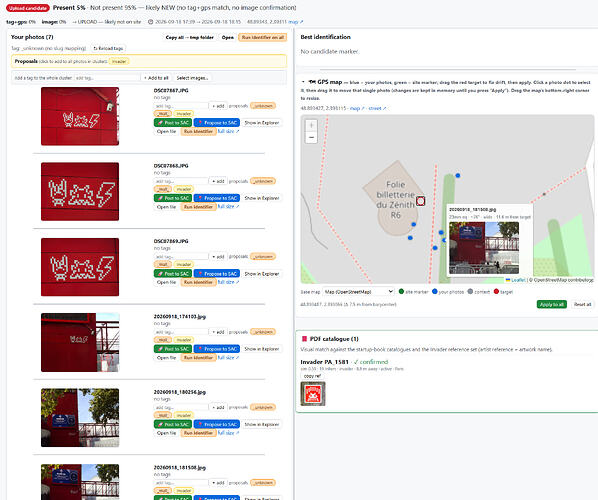Propose DSC07867.JPG to SAC
This screenshot has width=598, height=500.
pyautogui.click(x=217, y=122)
